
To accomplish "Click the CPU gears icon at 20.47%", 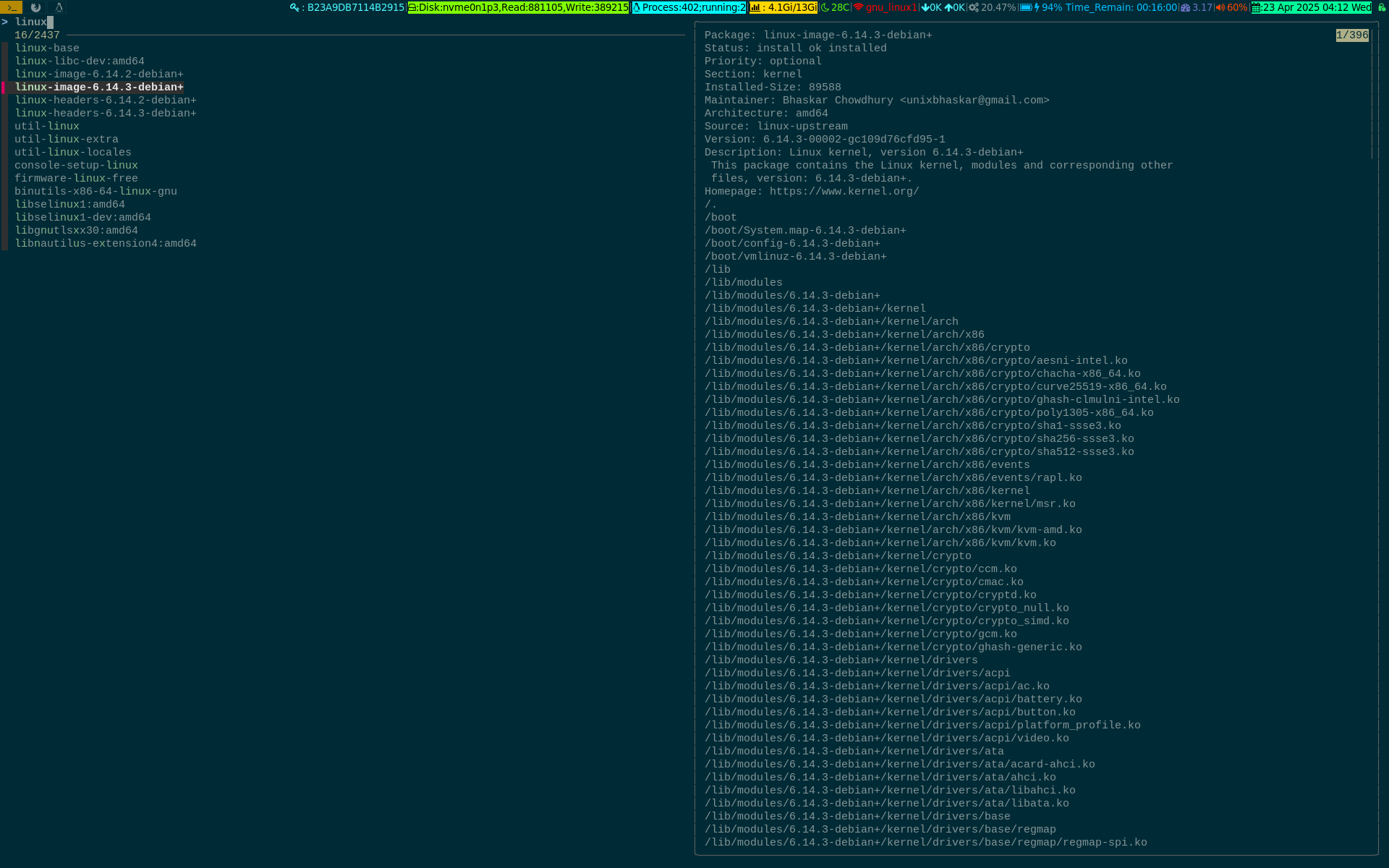I will click(974, 7).
